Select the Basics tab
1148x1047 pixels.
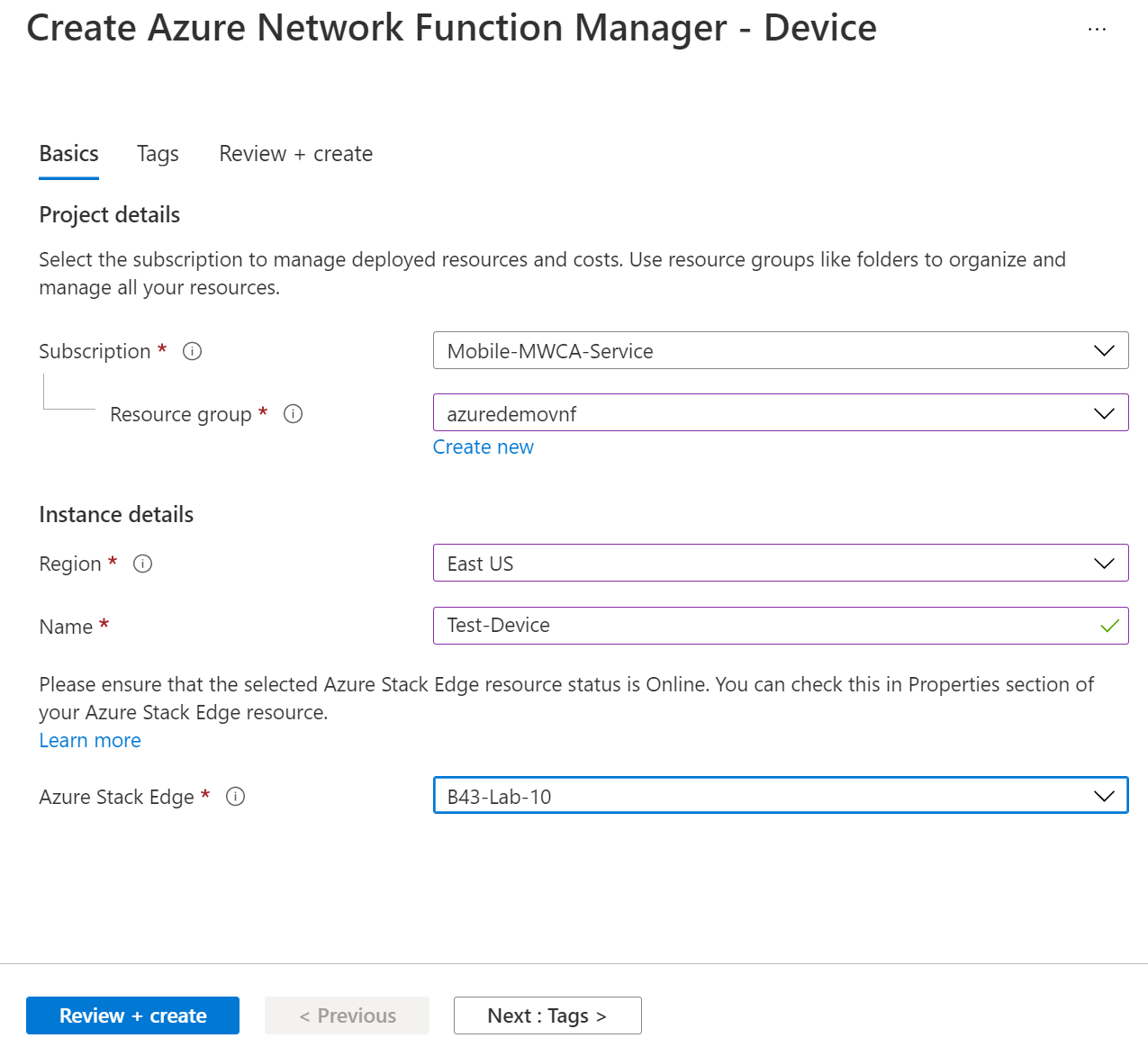(x=68, y=154)
